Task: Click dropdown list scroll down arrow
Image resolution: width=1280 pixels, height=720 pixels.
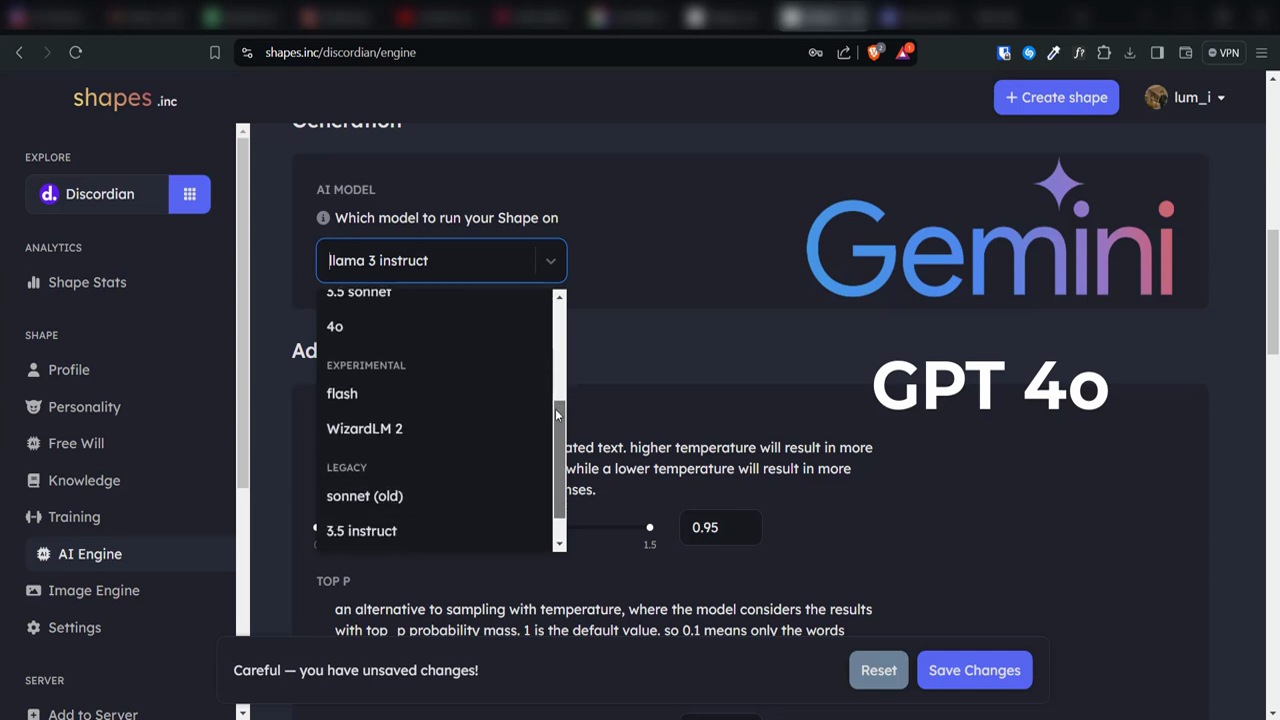Action: point(560,545)
